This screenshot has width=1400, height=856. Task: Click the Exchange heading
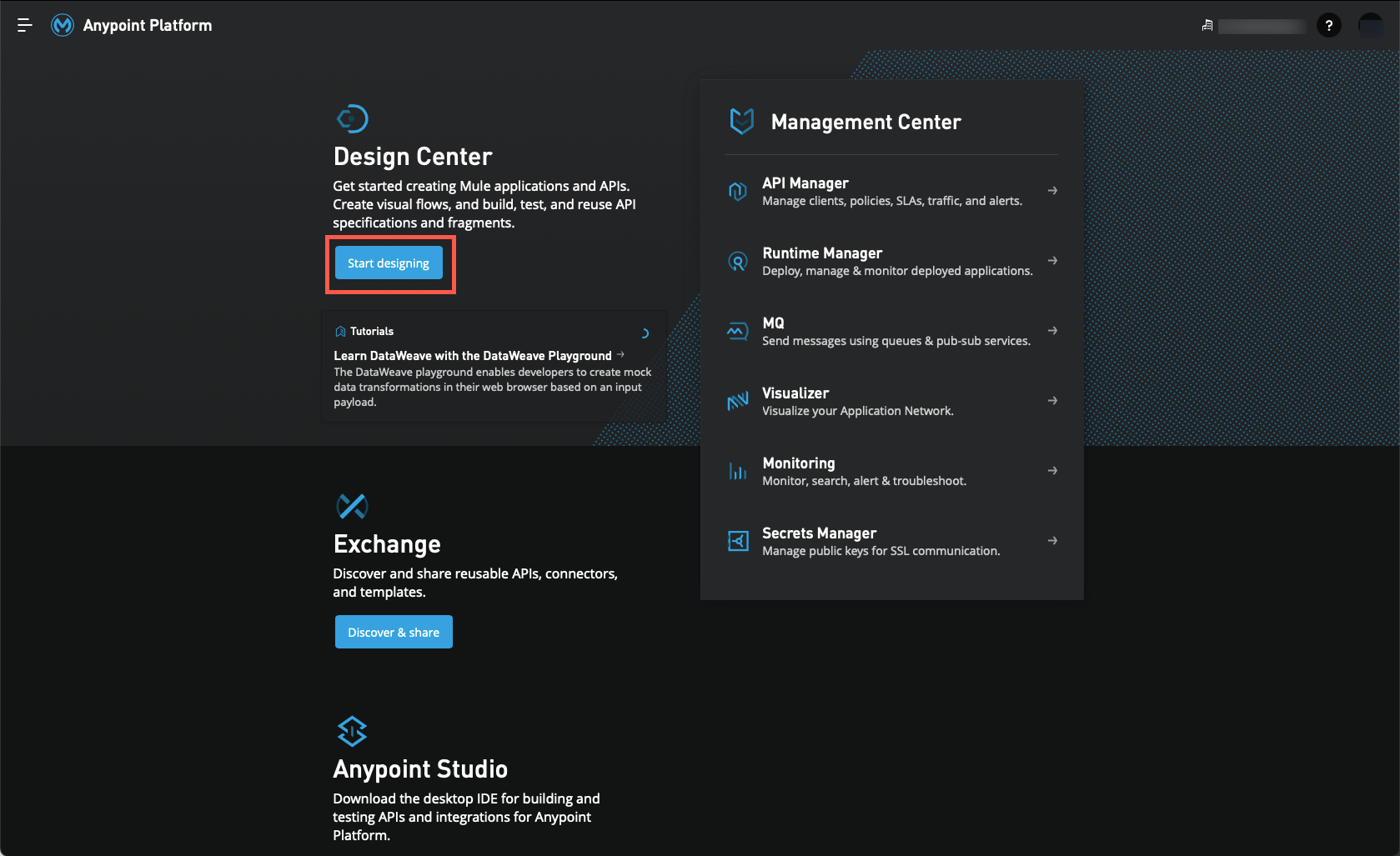tap(387, 544)
